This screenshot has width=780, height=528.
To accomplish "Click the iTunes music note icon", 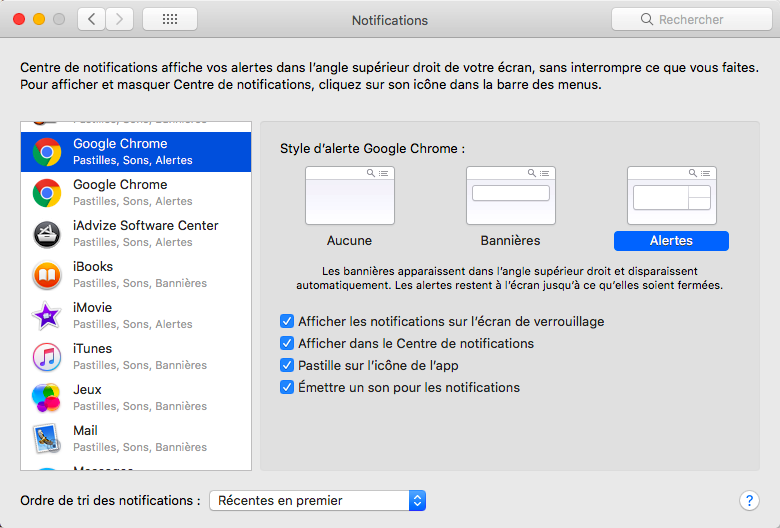I will (x=47, y=357).
